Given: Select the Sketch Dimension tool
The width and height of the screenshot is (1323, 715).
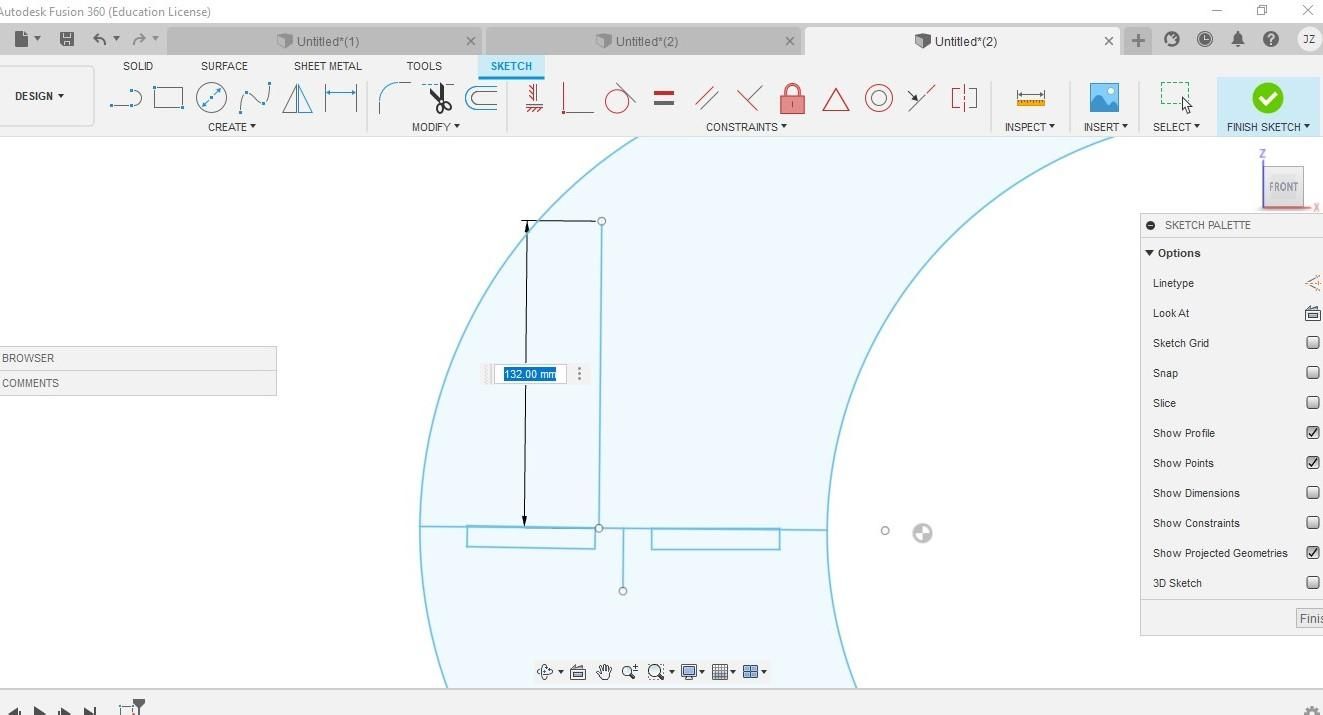Looking at the screenshot, I should (x=340, y=98).
